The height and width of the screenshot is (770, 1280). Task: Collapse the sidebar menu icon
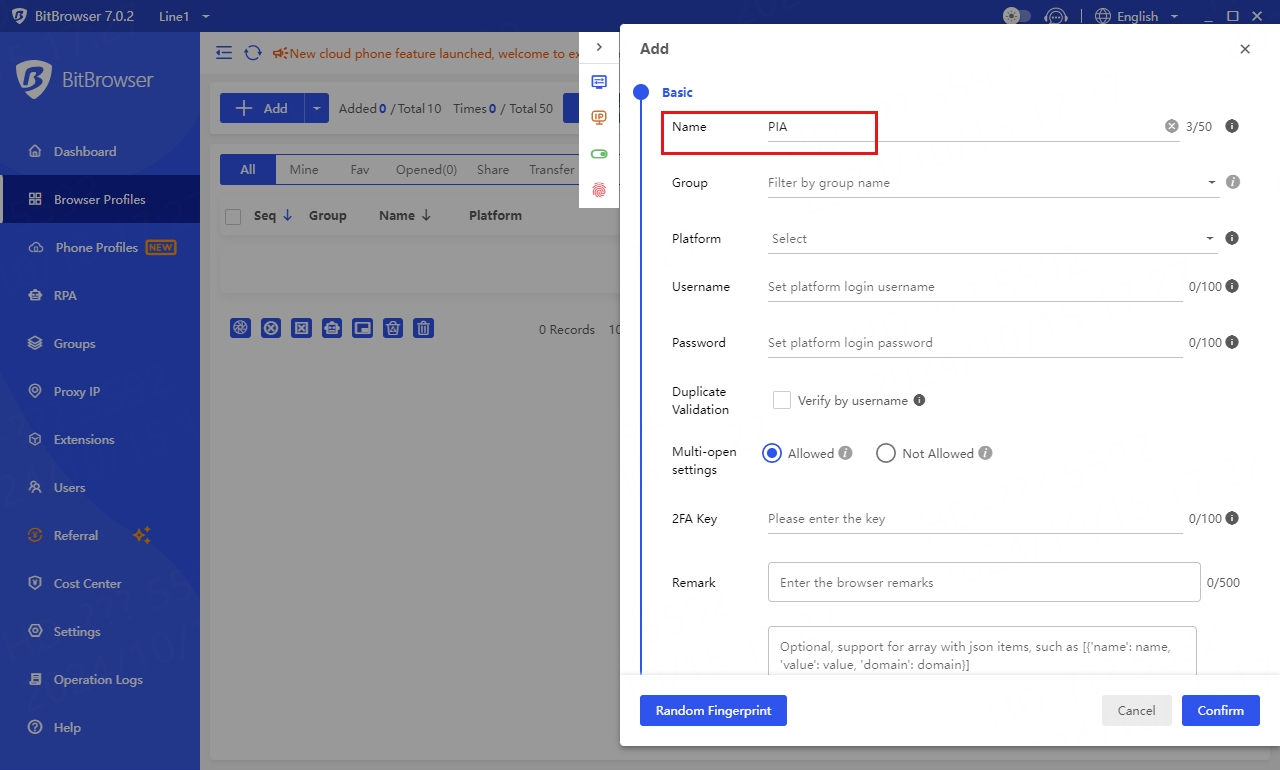coord(224,53)
